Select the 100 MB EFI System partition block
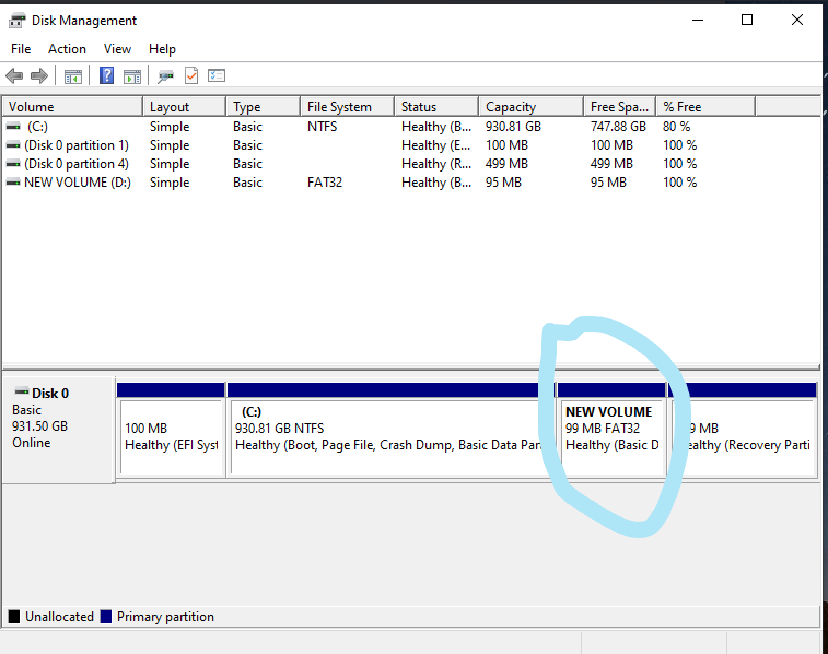This screenshot has height=654, width=828. pyautogui.click(x=171, y=431)
